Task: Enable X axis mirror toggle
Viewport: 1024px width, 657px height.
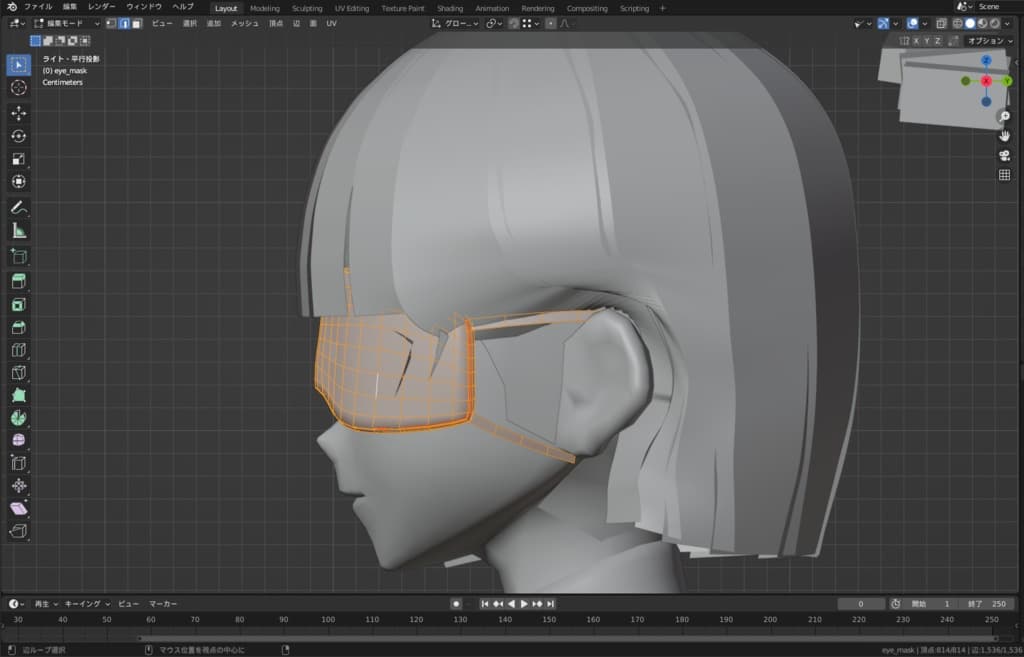Action: pos(914,41)
